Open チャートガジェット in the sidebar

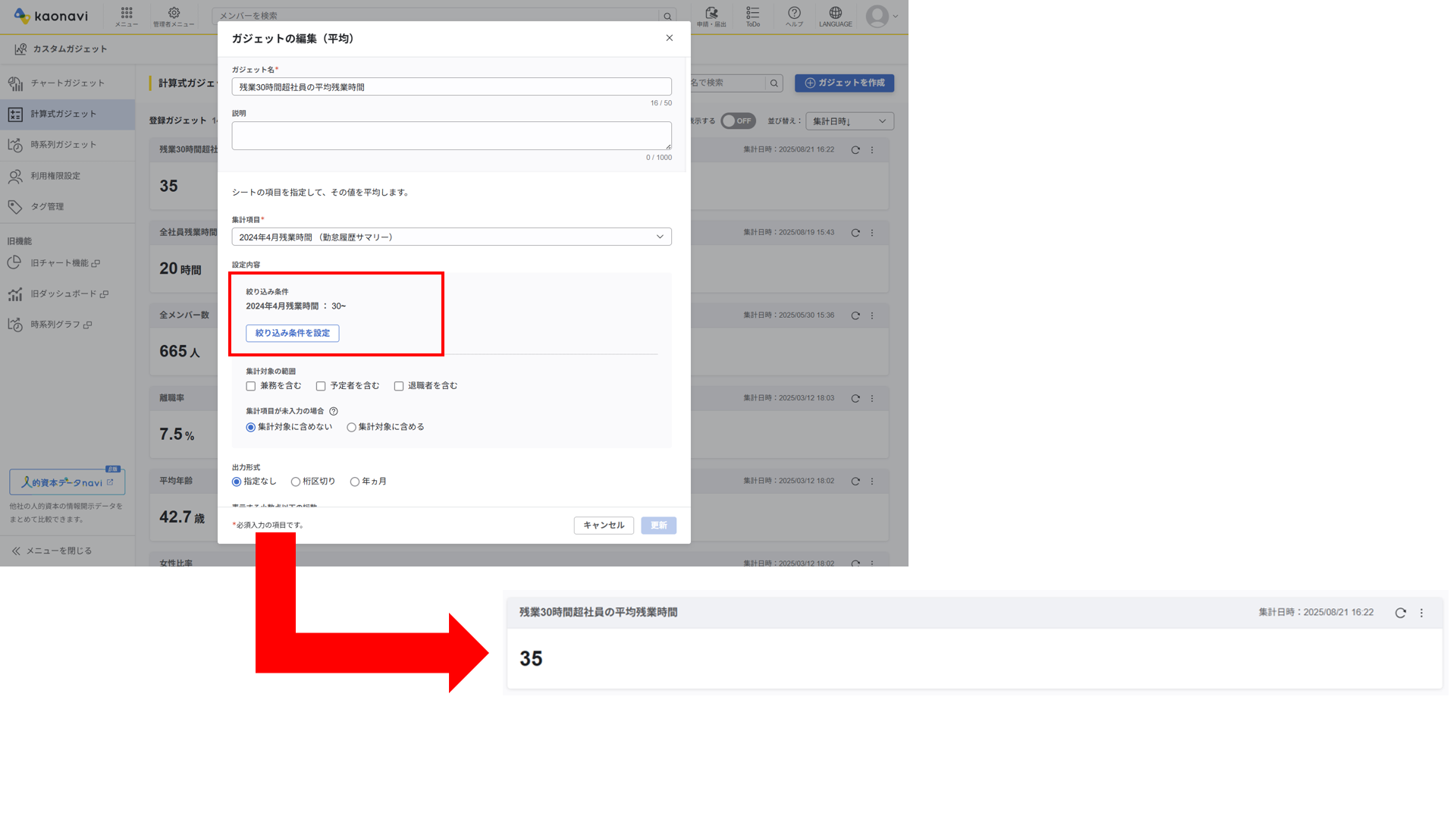(67, 83)
